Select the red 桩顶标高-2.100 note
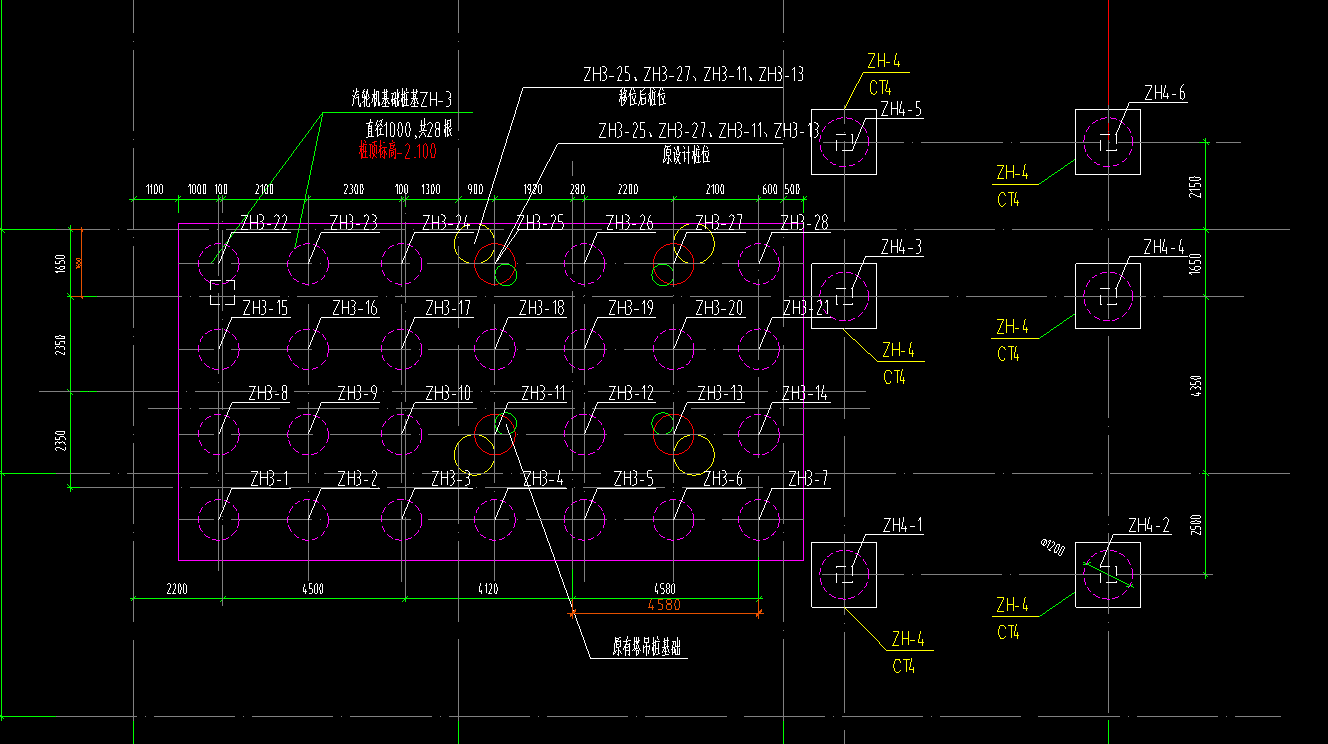The width and height of the screenshot is (1328, 744). click(398, 151)
